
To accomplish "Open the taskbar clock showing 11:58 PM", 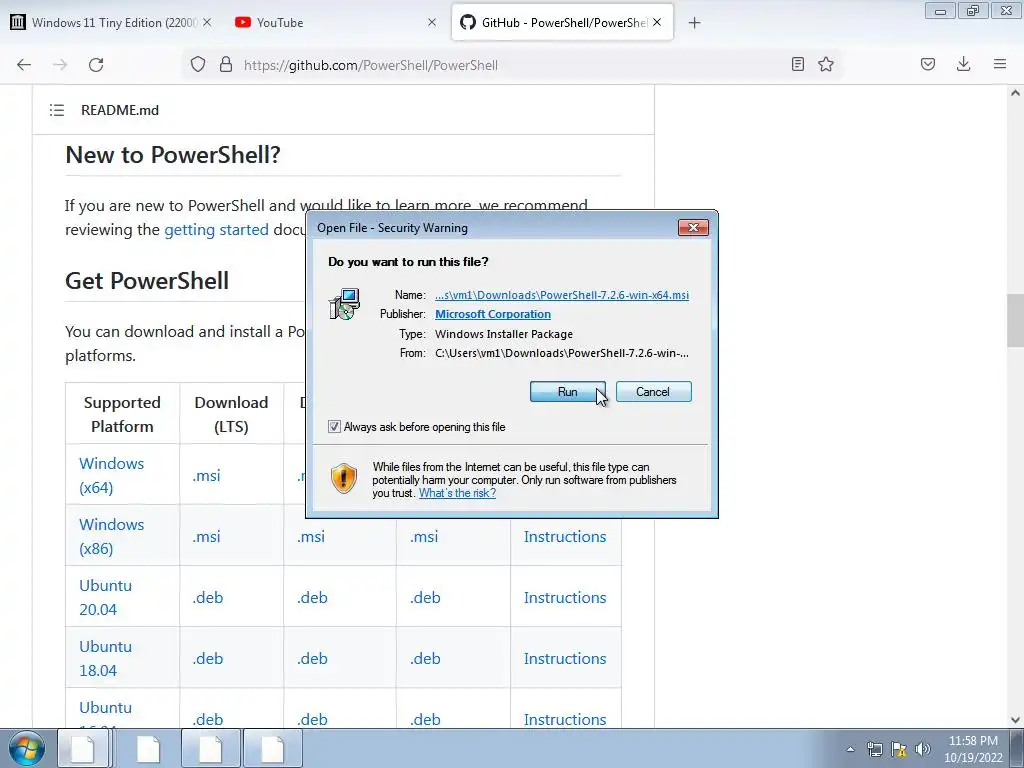I will 973,749.
